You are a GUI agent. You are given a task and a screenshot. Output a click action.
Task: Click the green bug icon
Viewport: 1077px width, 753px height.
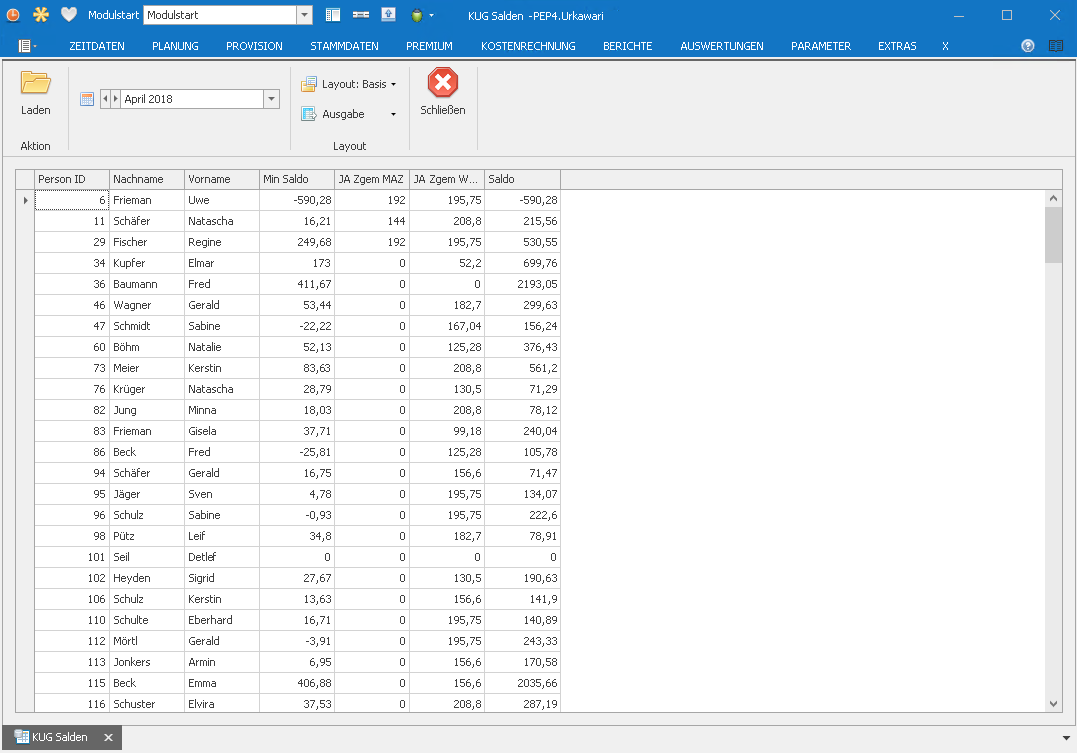tap(417, 15)
